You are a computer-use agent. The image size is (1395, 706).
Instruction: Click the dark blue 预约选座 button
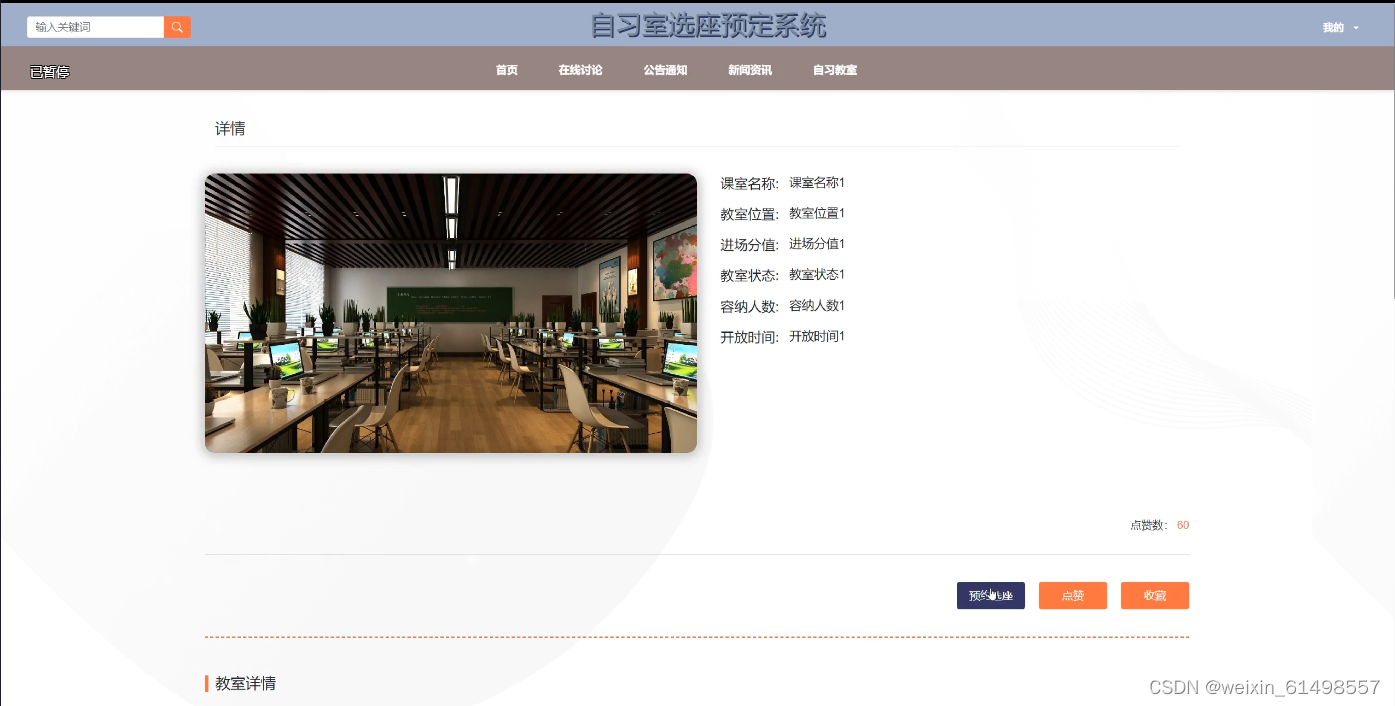point(991,595)
